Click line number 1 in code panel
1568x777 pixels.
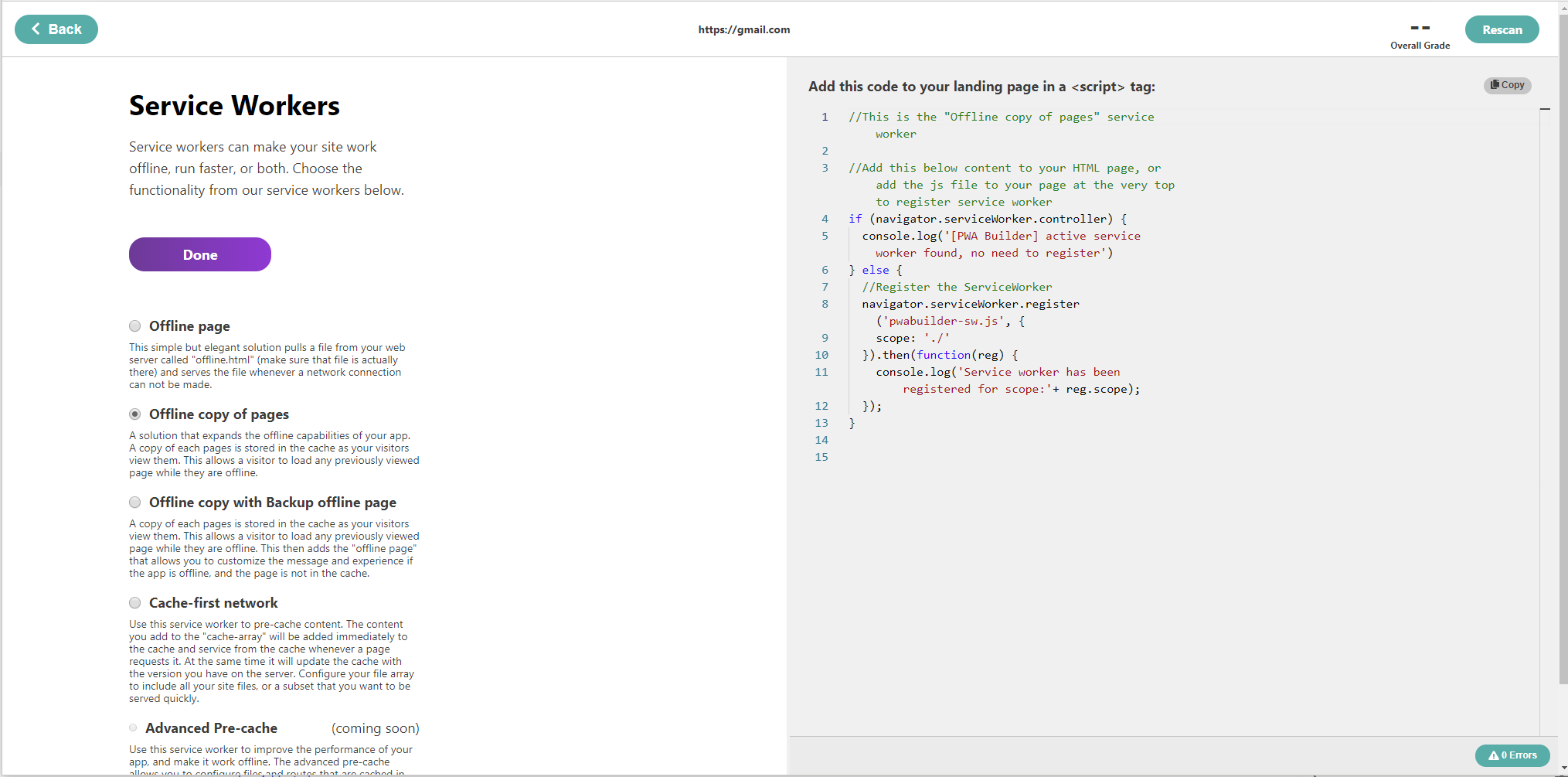(824, 117)
